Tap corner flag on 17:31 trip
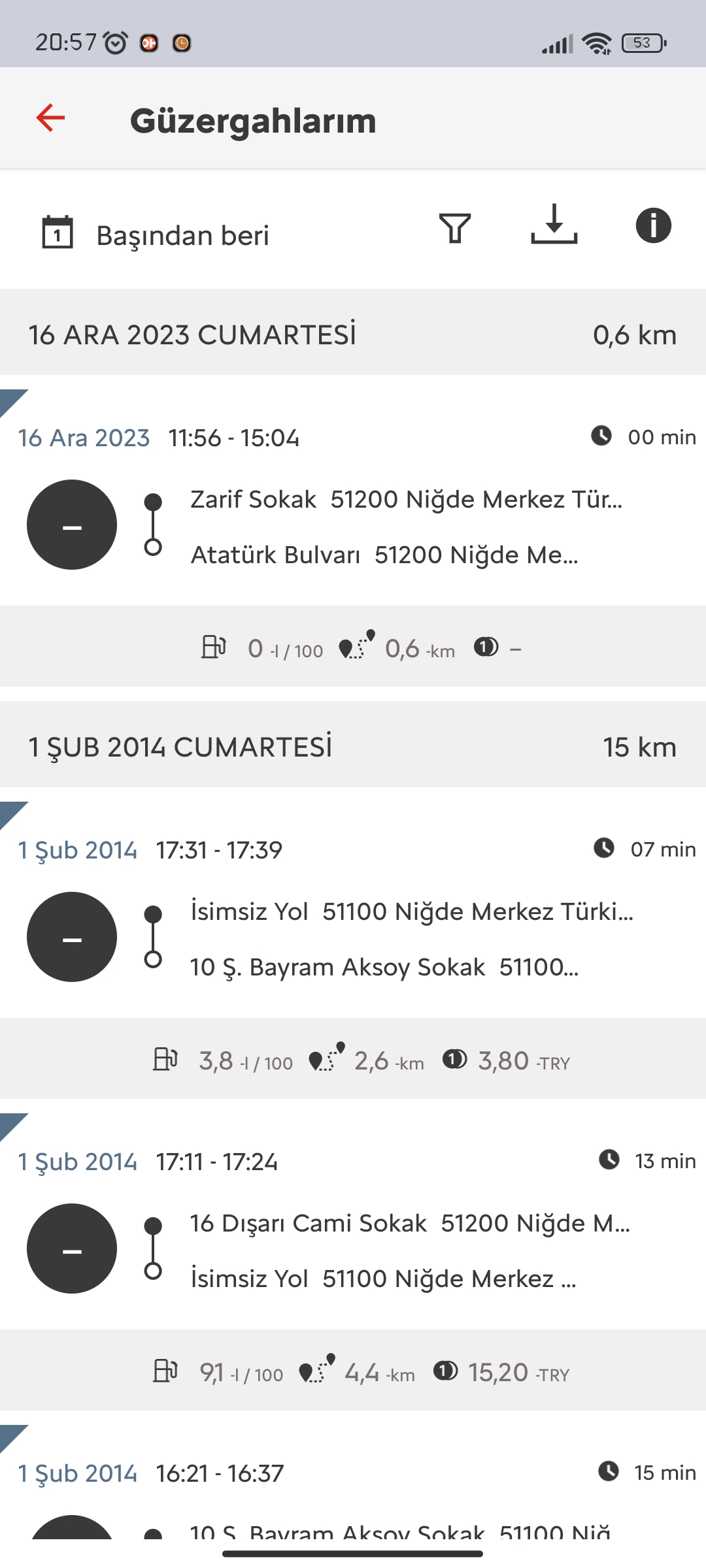Screen dimensions: 706x1568 click(12, 813)
